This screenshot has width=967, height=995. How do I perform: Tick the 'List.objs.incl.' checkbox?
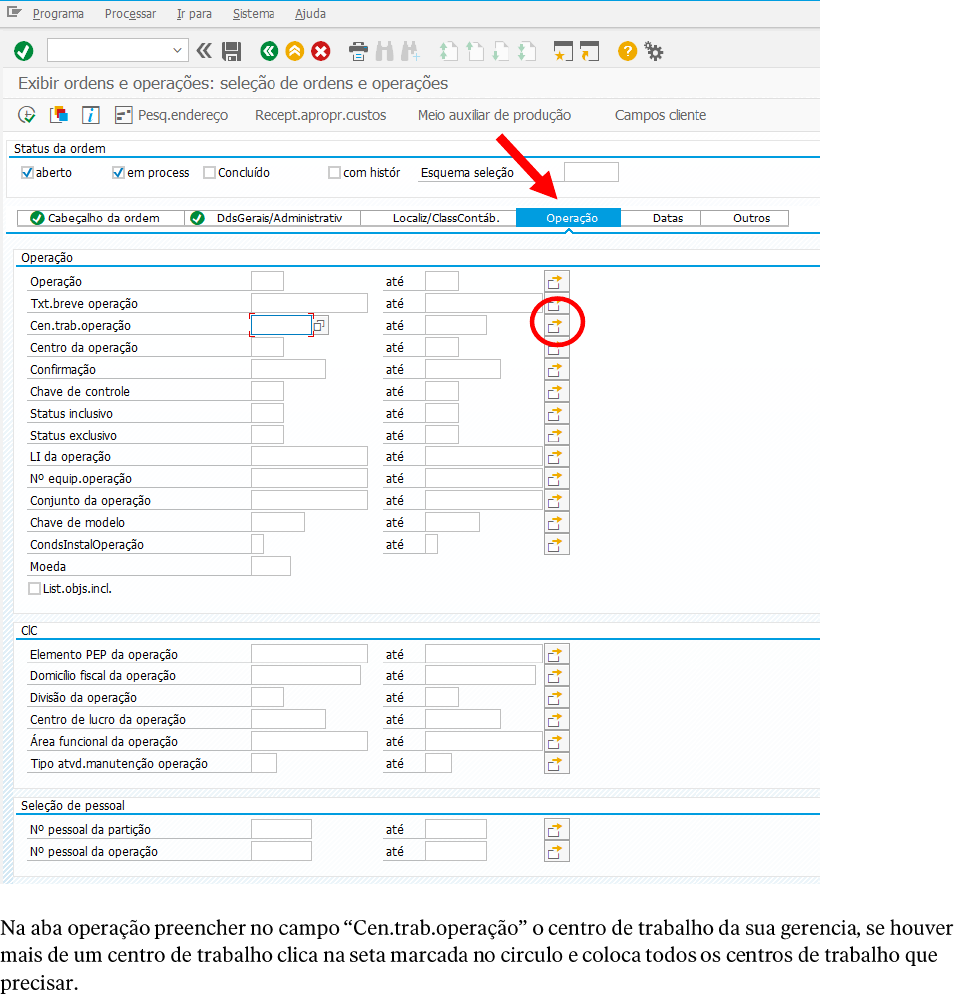[35, 589]
